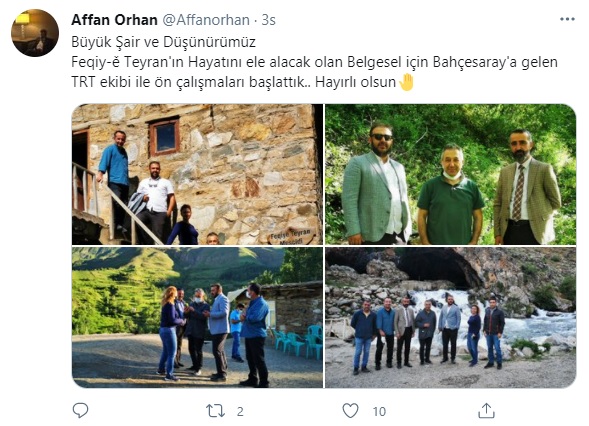Open the mountain road group photo
The width and height of the screenshot is (589, 426).
(x=197, y=317)
